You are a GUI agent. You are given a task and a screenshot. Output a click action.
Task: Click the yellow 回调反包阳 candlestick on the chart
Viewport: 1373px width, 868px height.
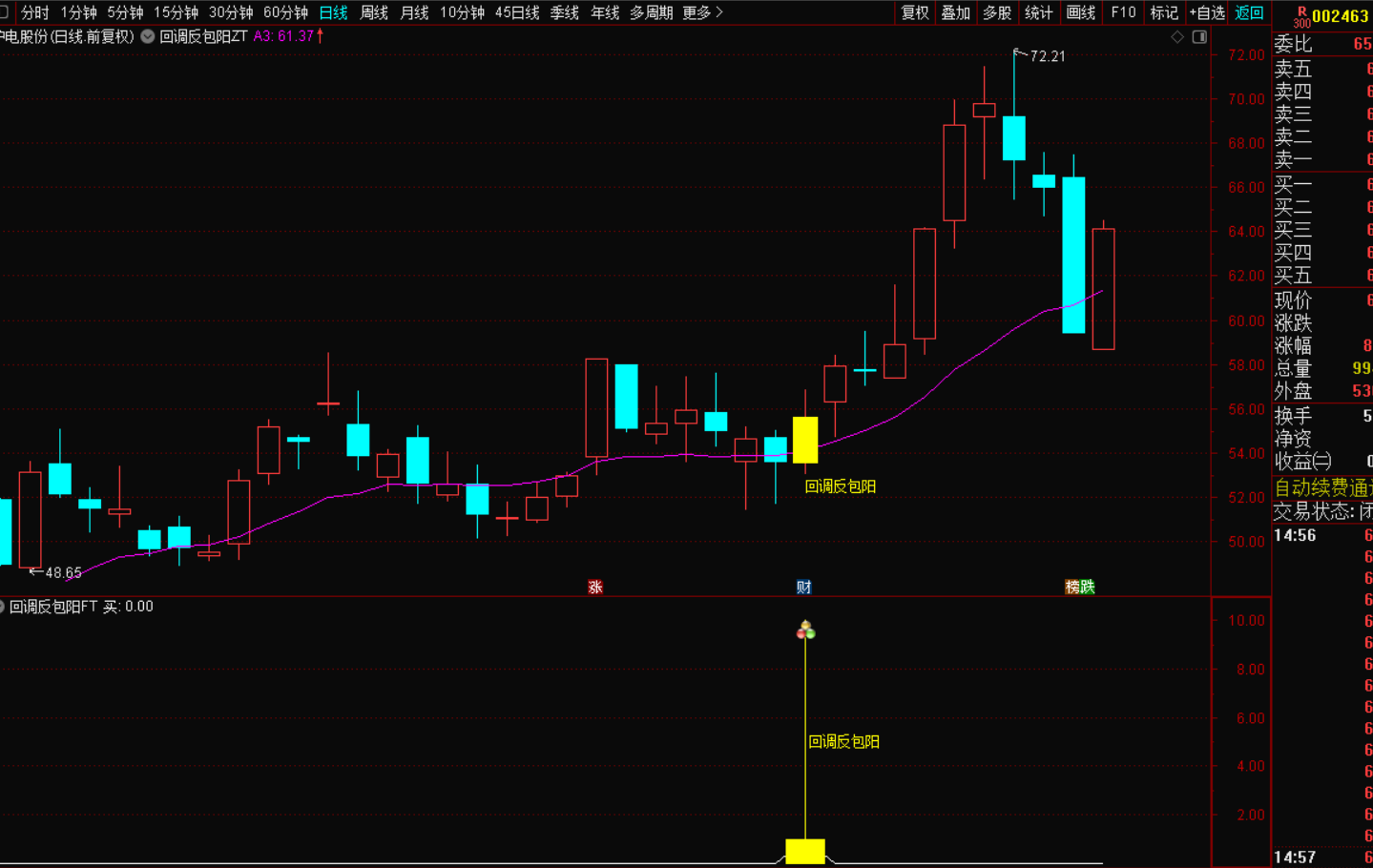tap(805, 440)
